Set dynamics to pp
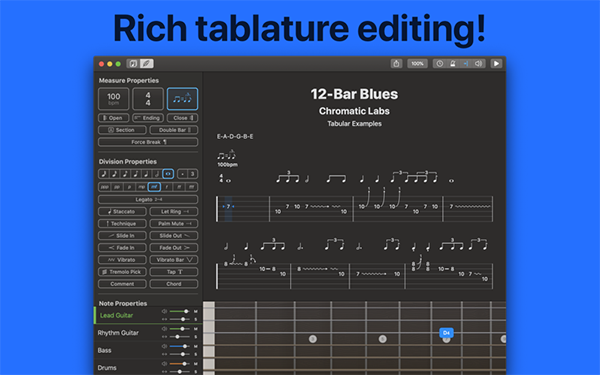The width and height of the screenshot is (600, 375). (x=117, y=187)
